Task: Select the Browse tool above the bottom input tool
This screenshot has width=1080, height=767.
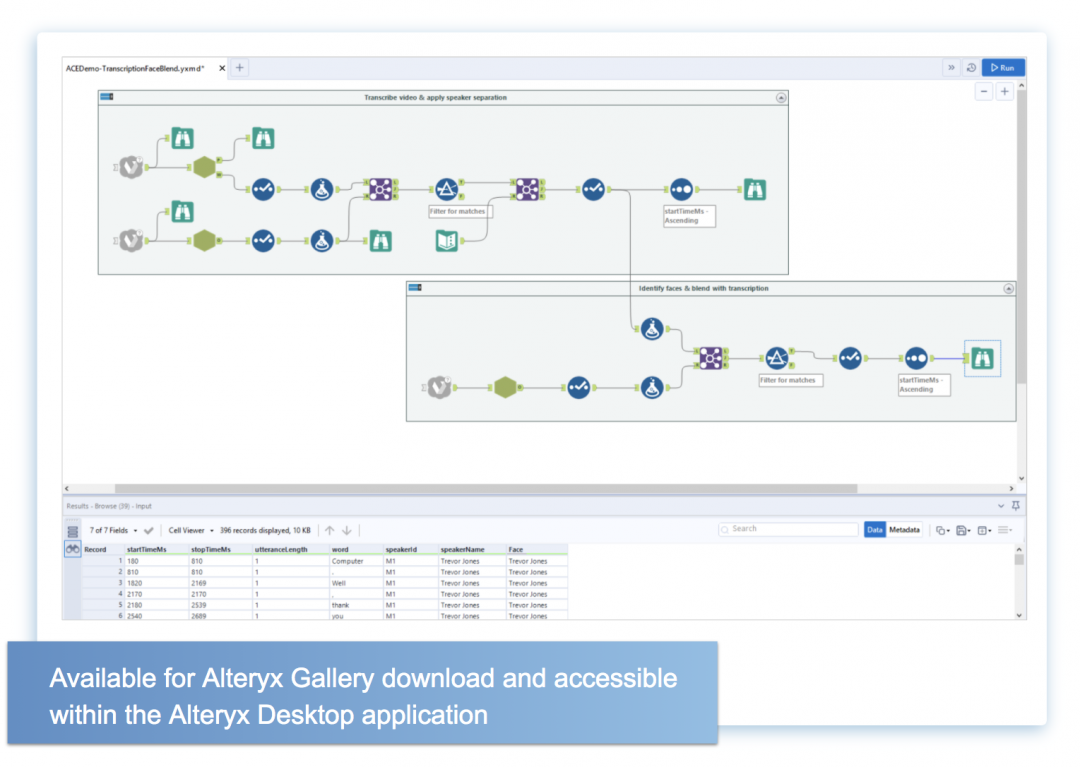Action: [x=183, y=211]
